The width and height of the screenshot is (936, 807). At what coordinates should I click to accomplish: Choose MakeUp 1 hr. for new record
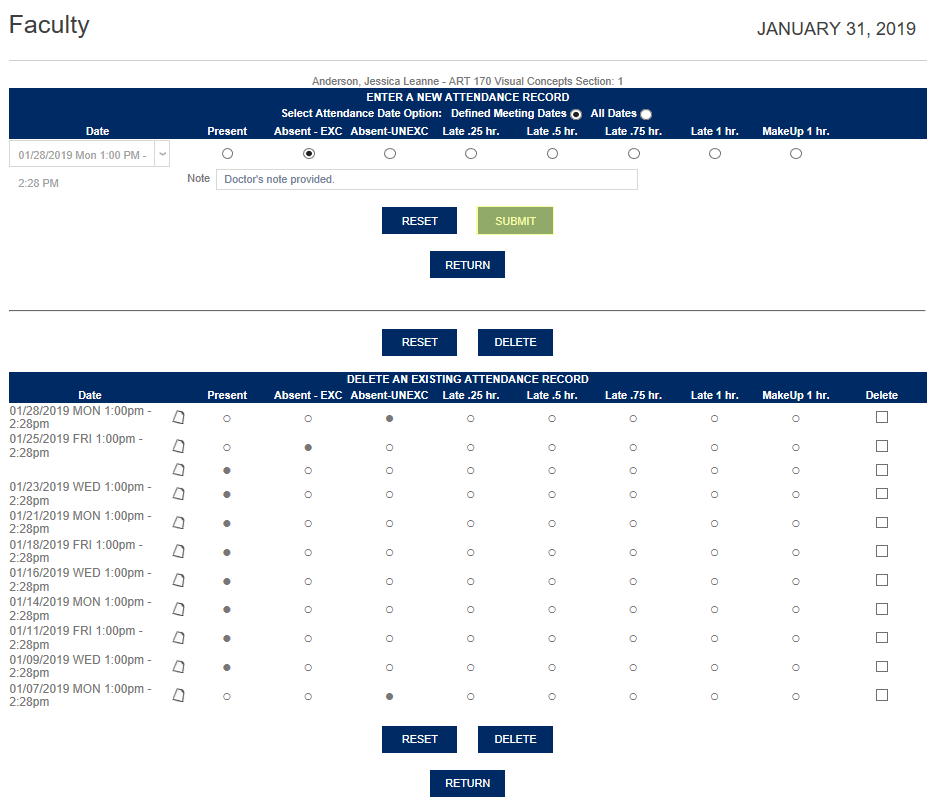796,154
